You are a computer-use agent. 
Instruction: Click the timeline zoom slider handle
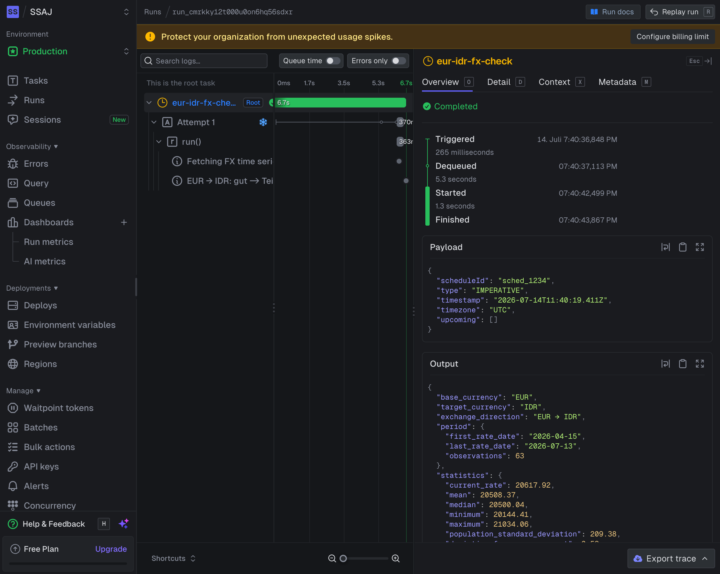[x=343, y=558]
